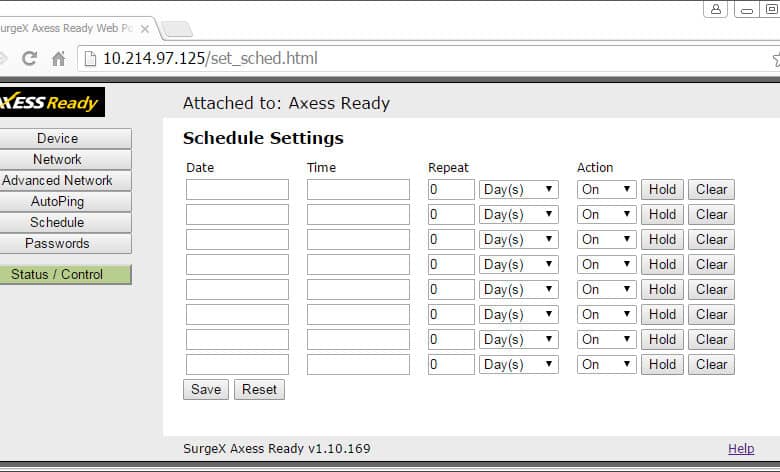Screen dimensions: 780x472
Task: Click Hold in the first schedule row
Action: click(x=662, y=189)
